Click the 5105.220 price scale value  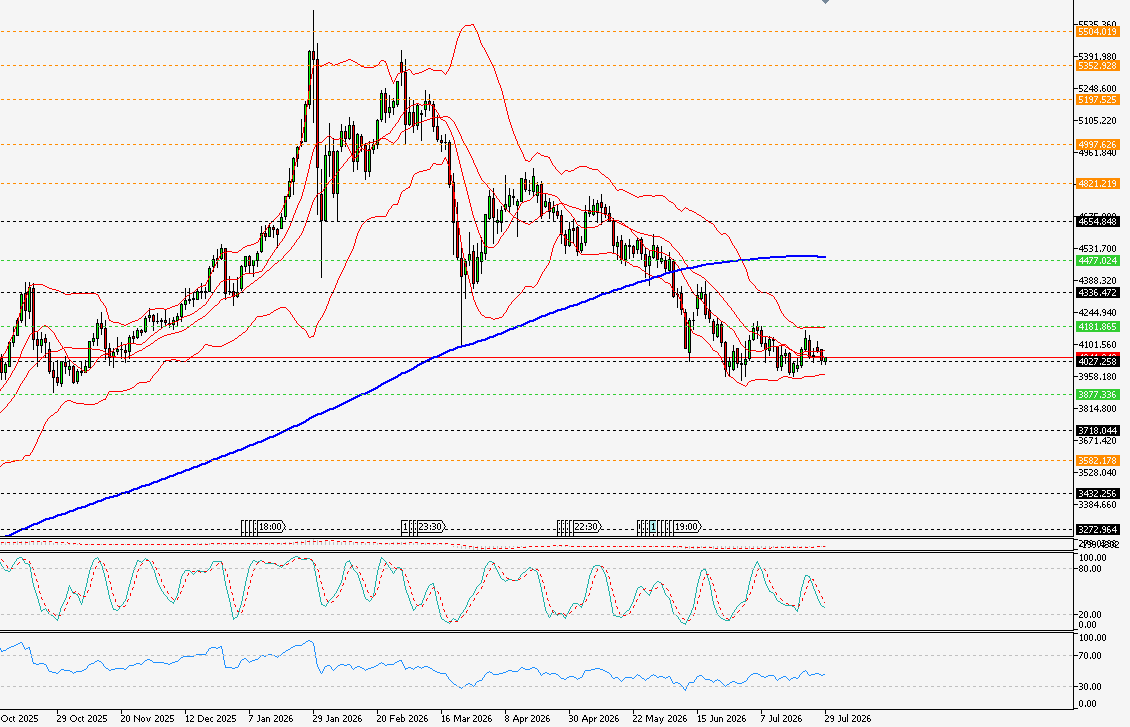[1098, 120]
